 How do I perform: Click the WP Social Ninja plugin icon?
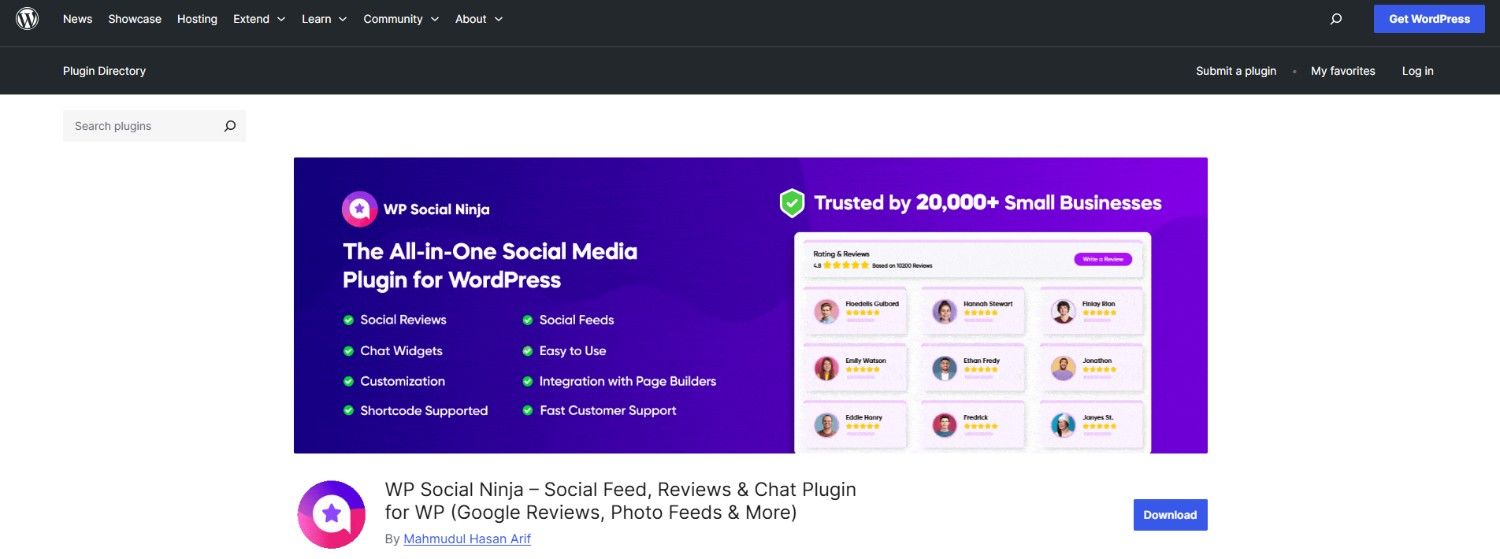[332, 514]
